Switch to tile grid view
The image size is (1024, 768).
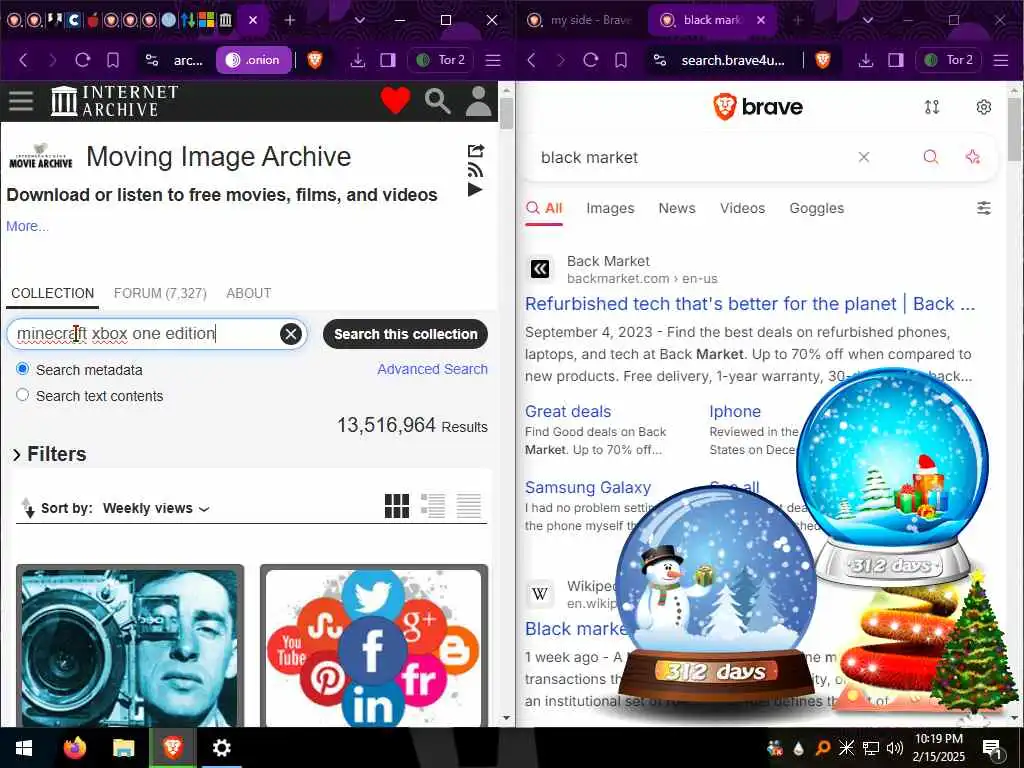396,505
